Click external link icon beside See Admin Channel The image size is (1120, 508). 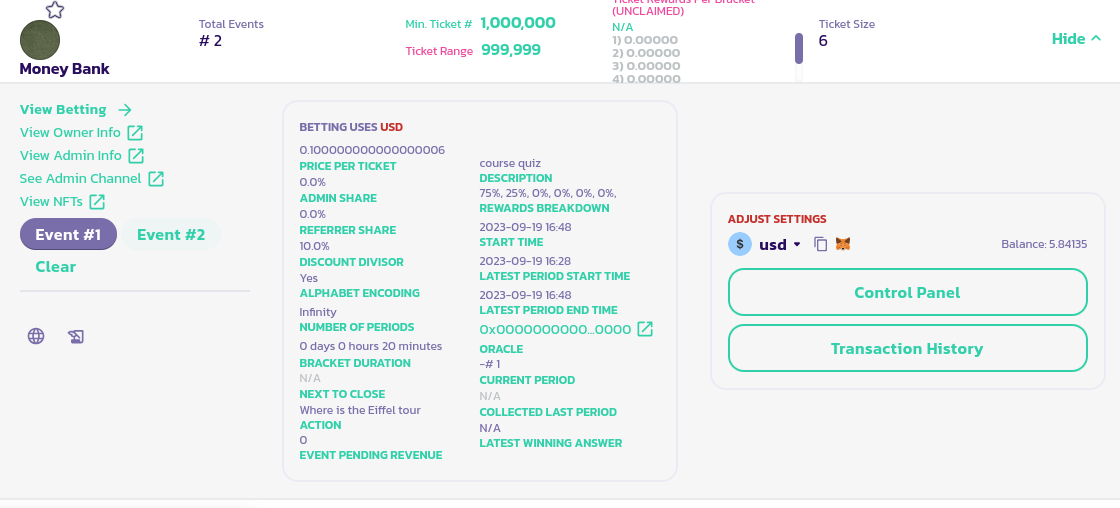pos(156,179)
